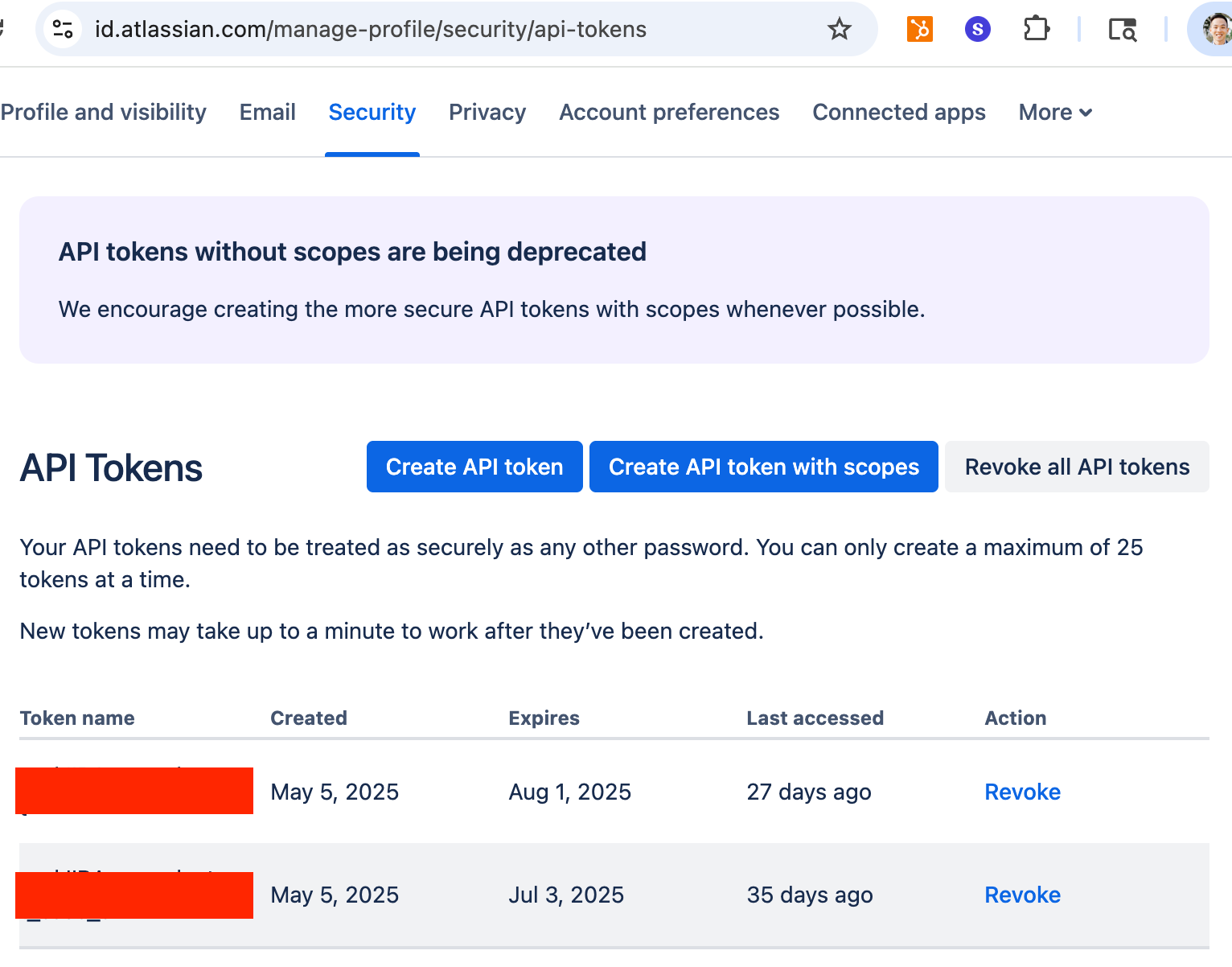Screen dimensions: 1232x967
Task: Click Revoke all API tokens button
Action: click(x=1077, y=467)
